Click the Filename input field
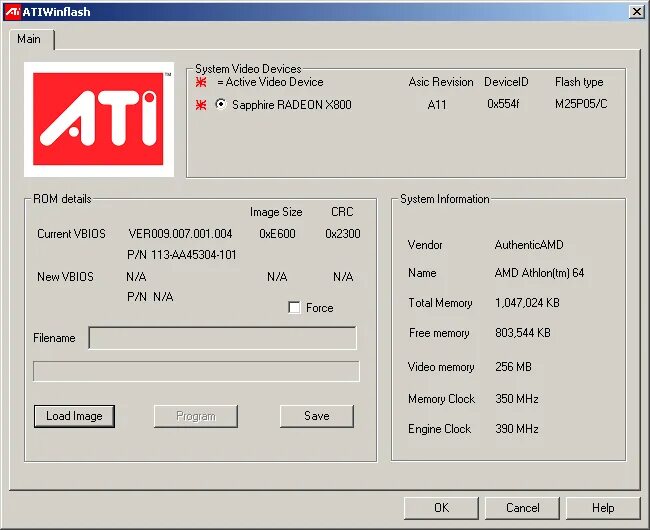Screen dimensions: 650x530 [x=223, y=338]
